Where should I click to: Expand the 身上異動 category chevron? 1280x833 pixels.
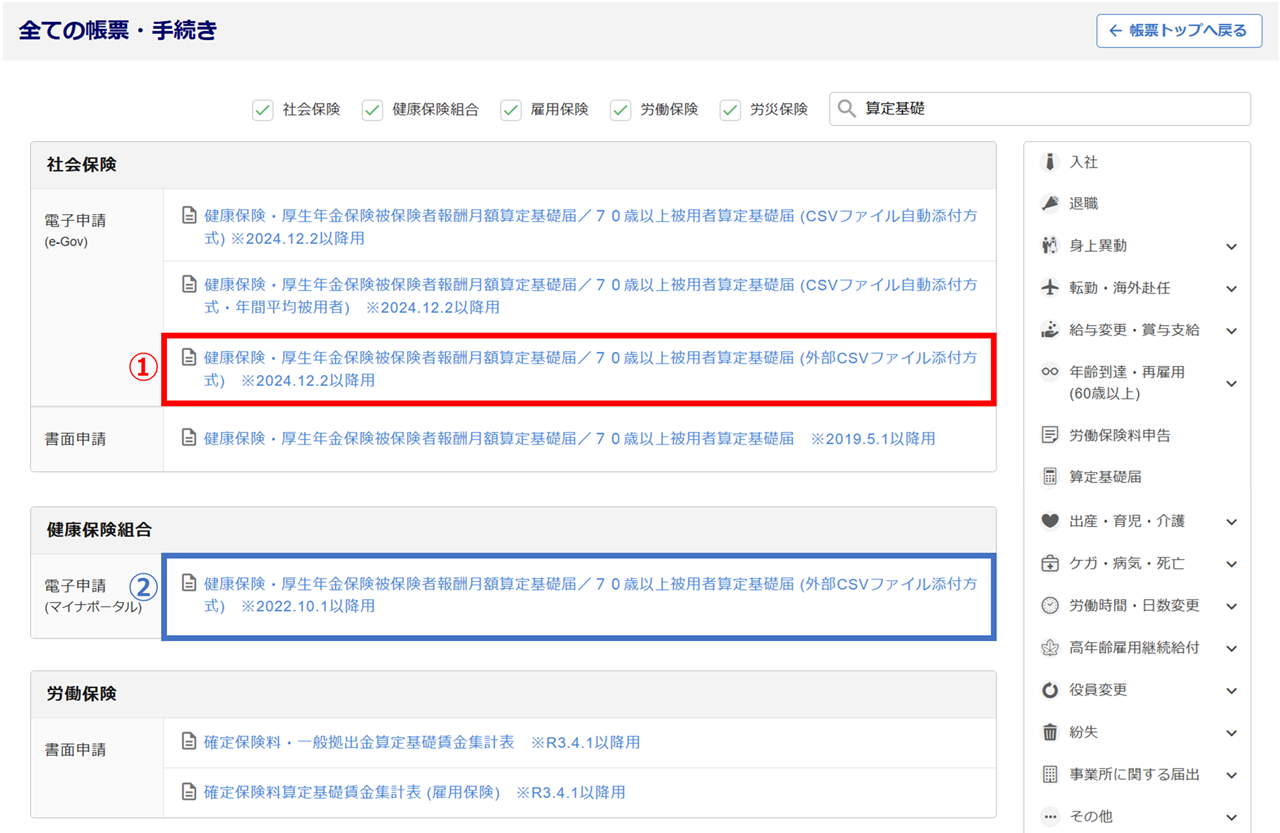coord(1231,247)
